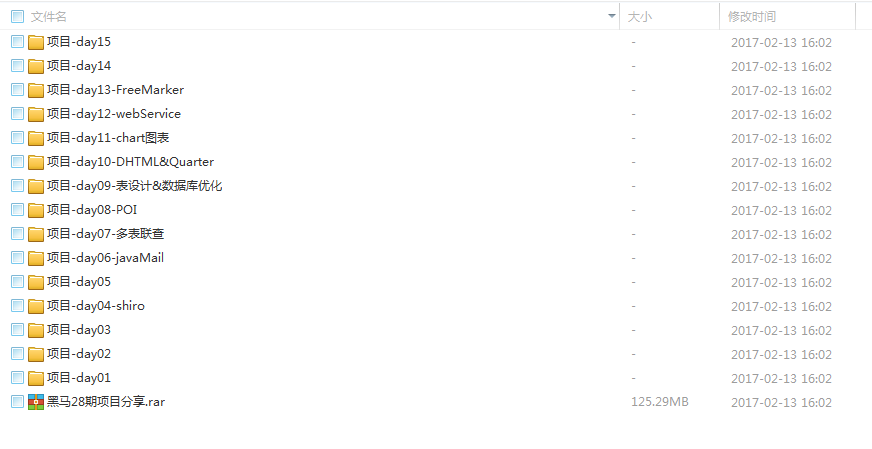Click the folder icon for 项目-day13-FreeMarker
Image resolution: width=872 pixels, height=449 pixels.
coord(36,90)
